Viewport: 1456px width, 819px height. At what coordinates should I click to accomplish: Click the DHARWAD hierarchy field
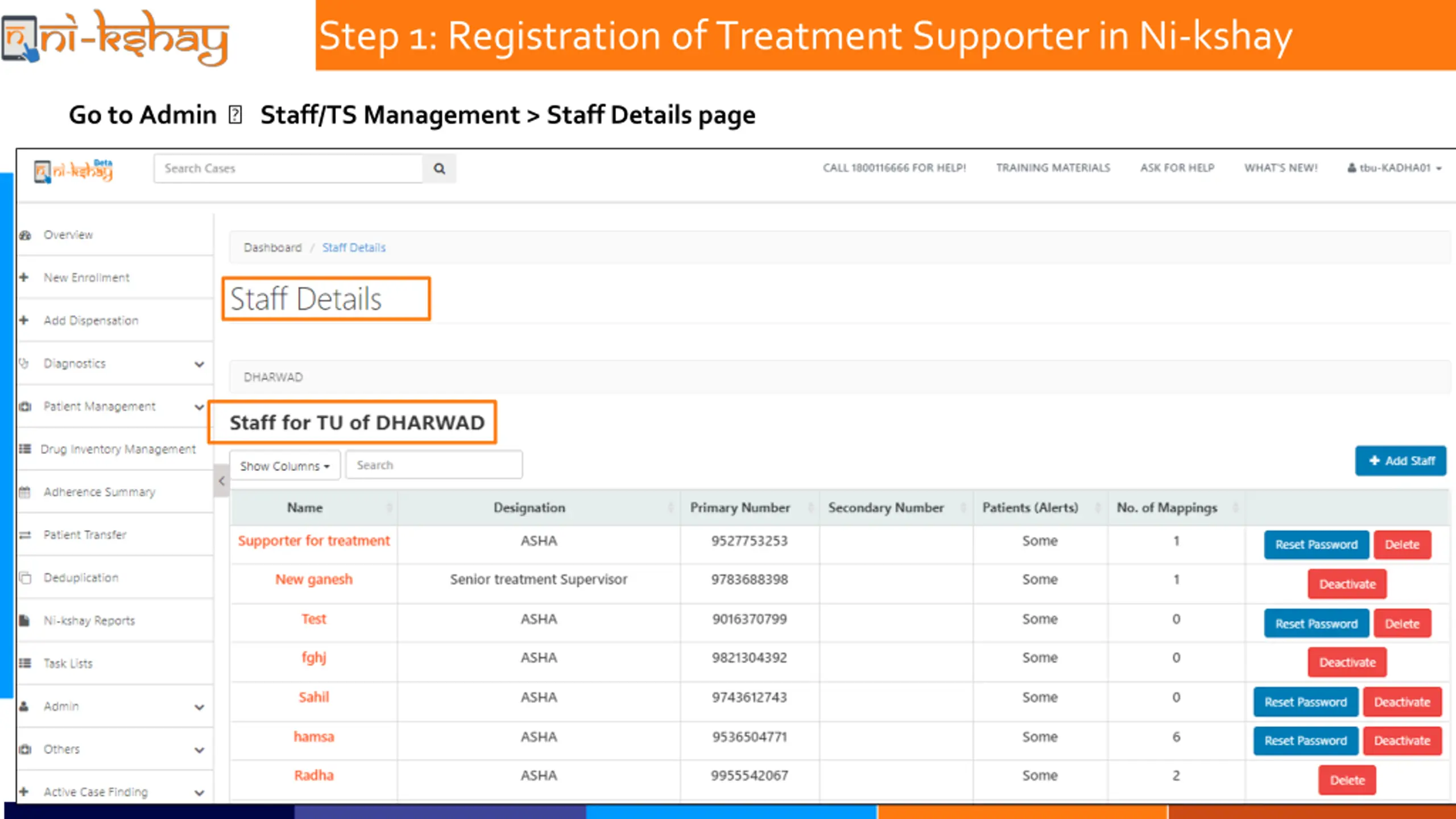coord(839,377)
